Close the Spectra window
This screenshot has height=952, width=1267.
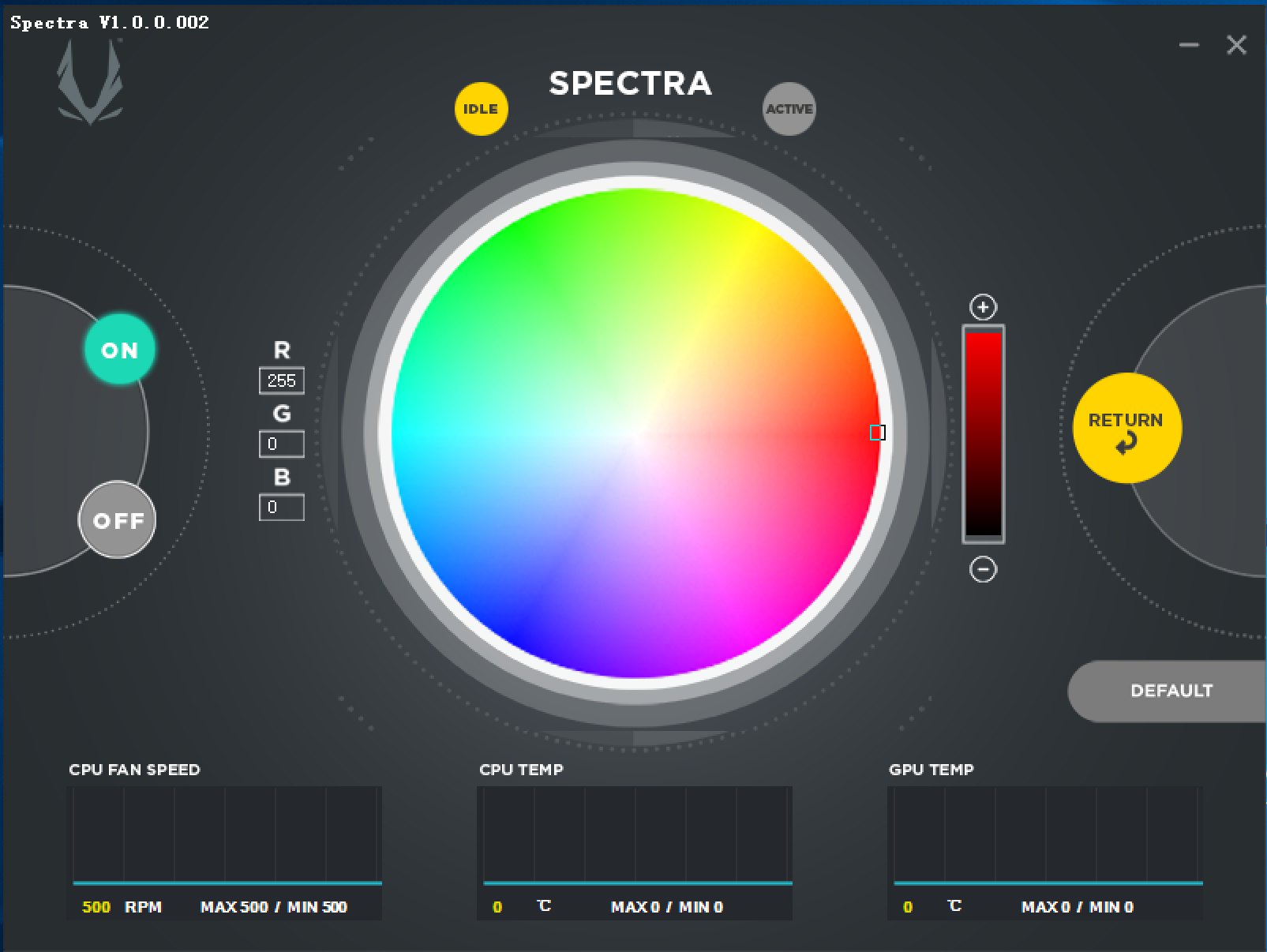click(x=1236, y=45)
